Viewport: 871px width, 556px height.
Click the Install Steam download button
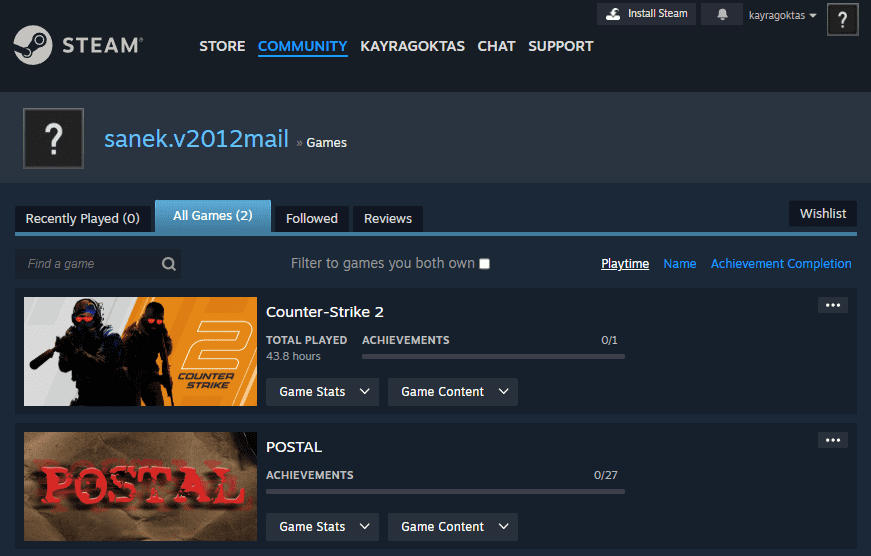point(646,14)
